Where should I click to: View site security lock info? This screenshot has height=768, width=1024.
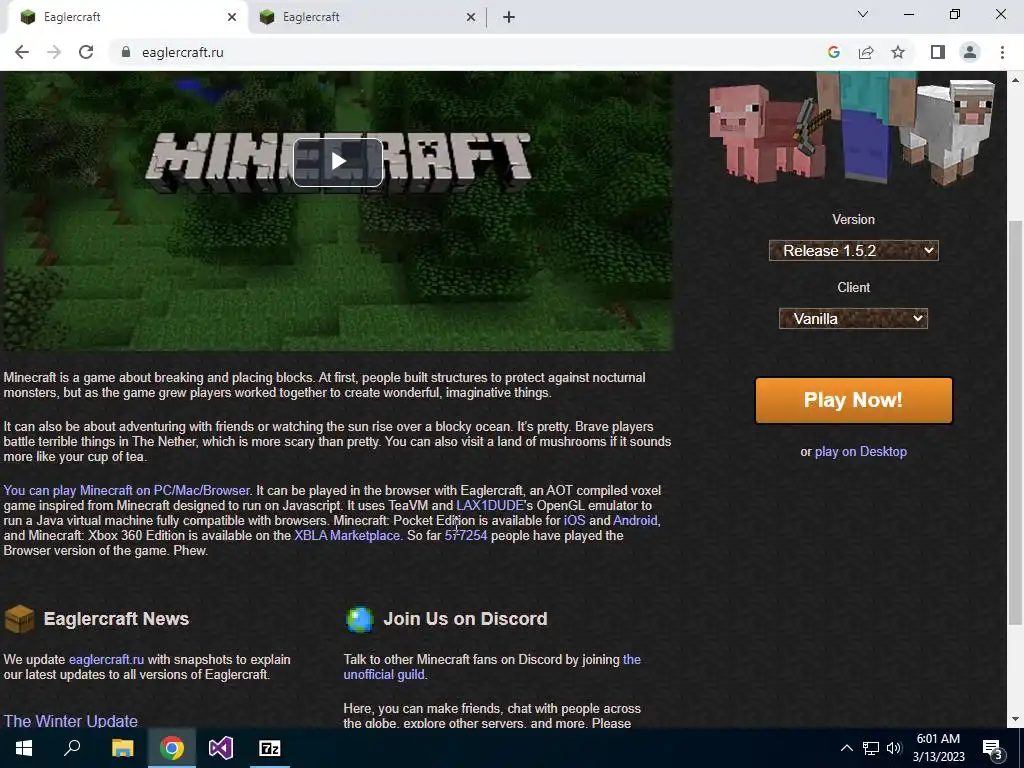click(x=126, y=52)
